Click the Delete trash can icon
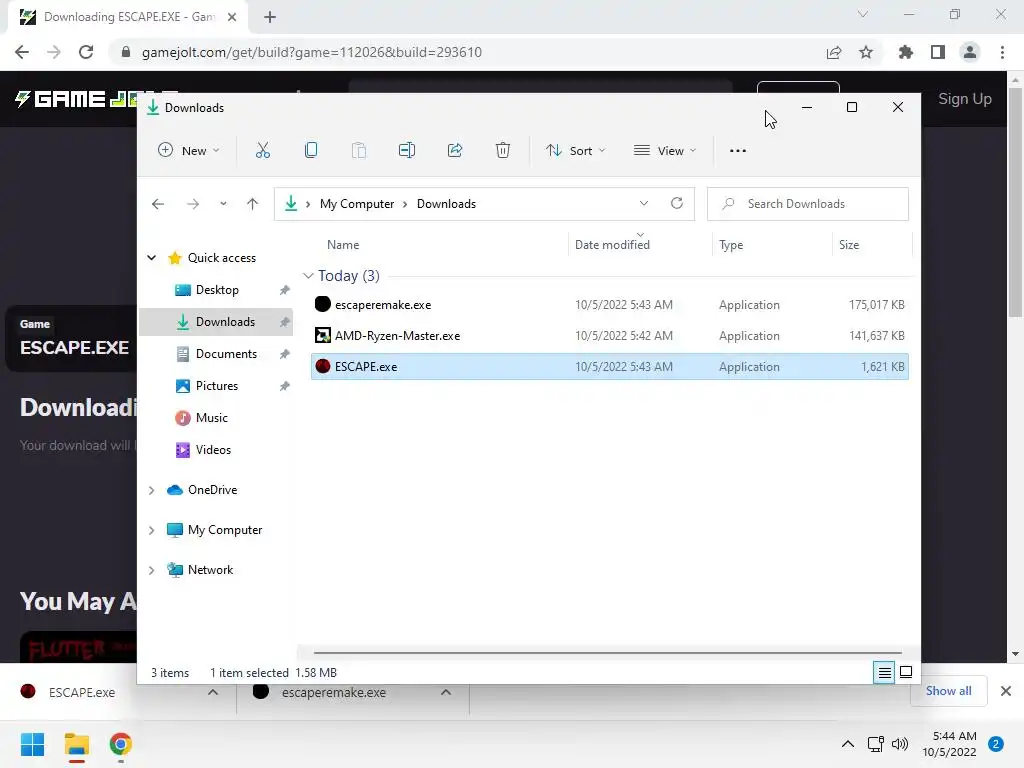Image resolution: width=1024 pixels, height=768 pixels. (502, 150)
